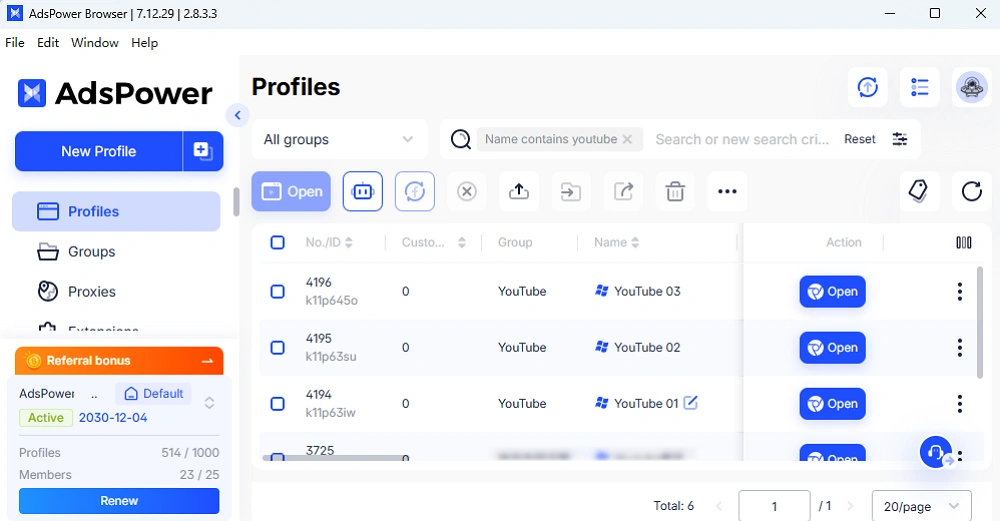Click the toolbar Open button
Screen dimensions: 1000x521
291,191
